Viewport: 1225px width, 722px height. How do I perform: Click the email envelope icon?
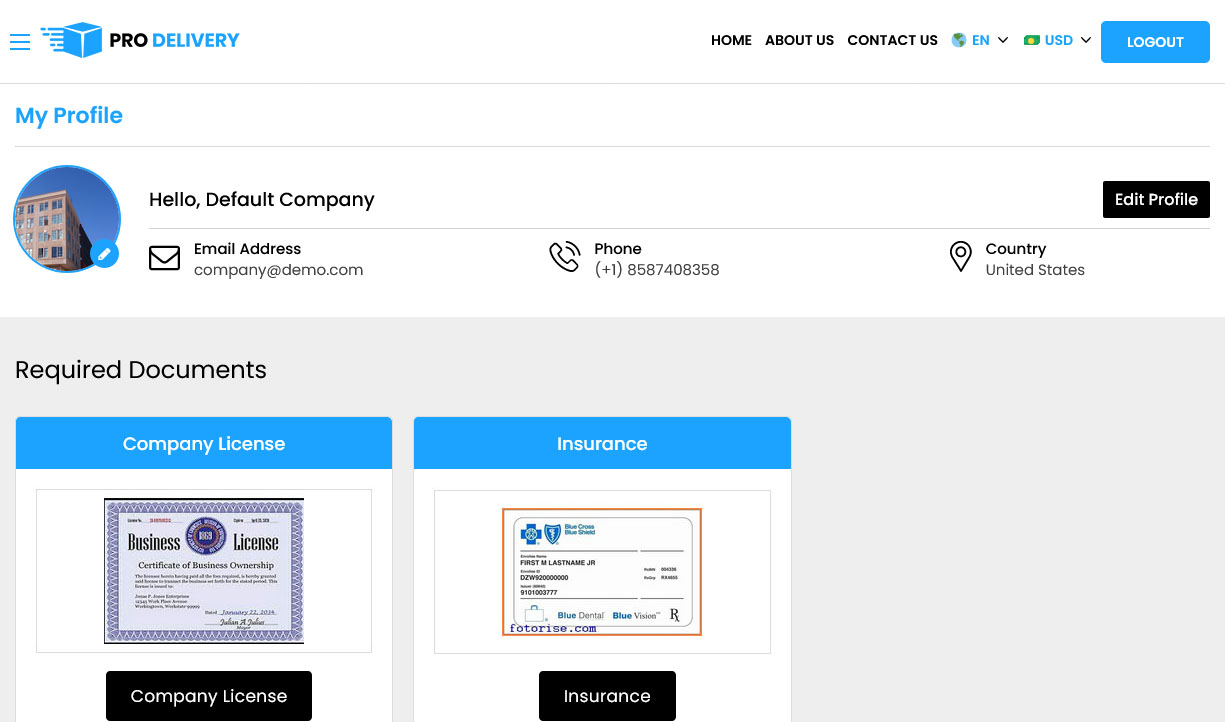[164, 258]
